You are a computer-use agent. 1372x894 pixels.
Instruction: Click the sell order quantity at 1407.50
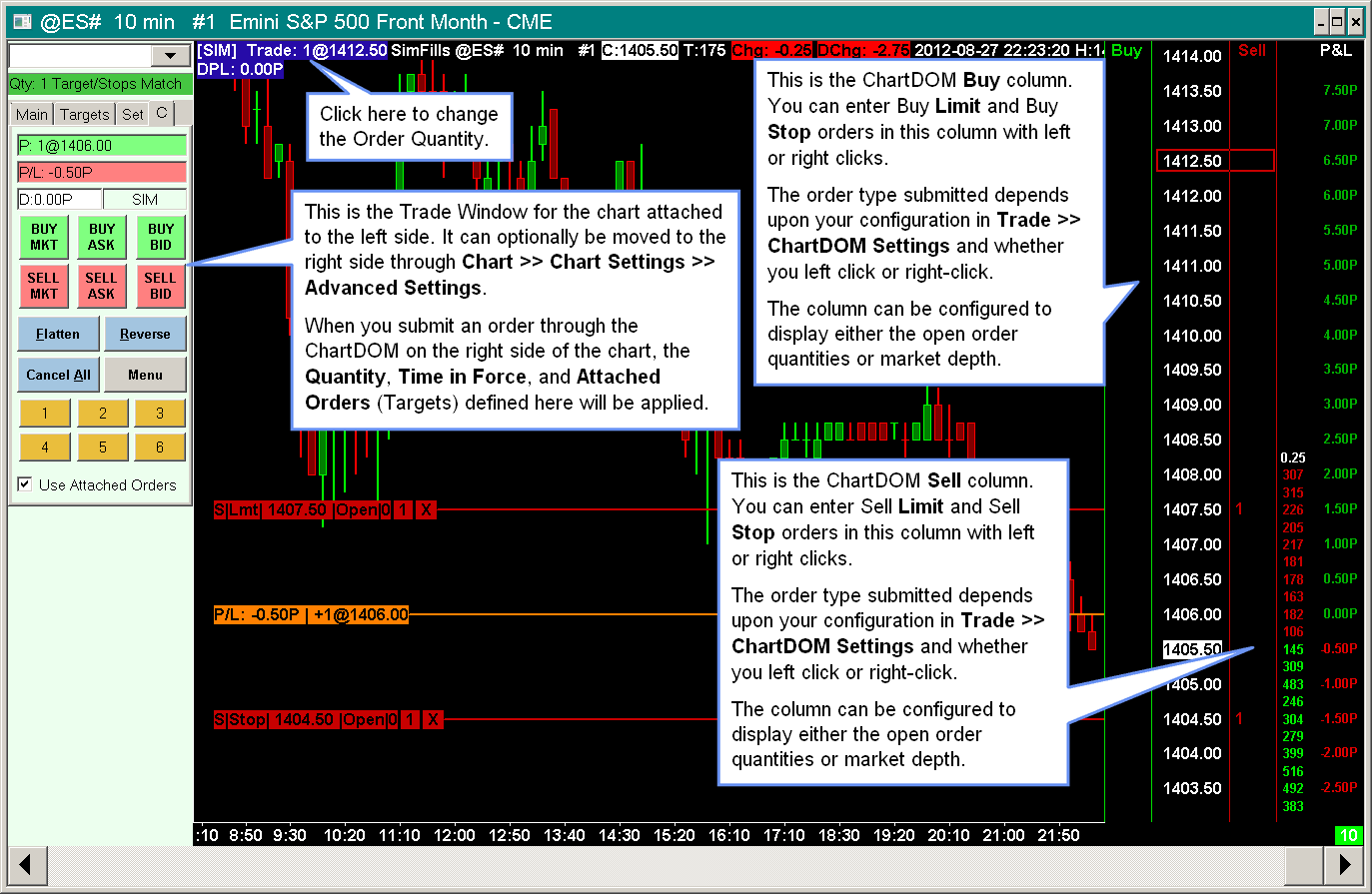pos(1239,509)
